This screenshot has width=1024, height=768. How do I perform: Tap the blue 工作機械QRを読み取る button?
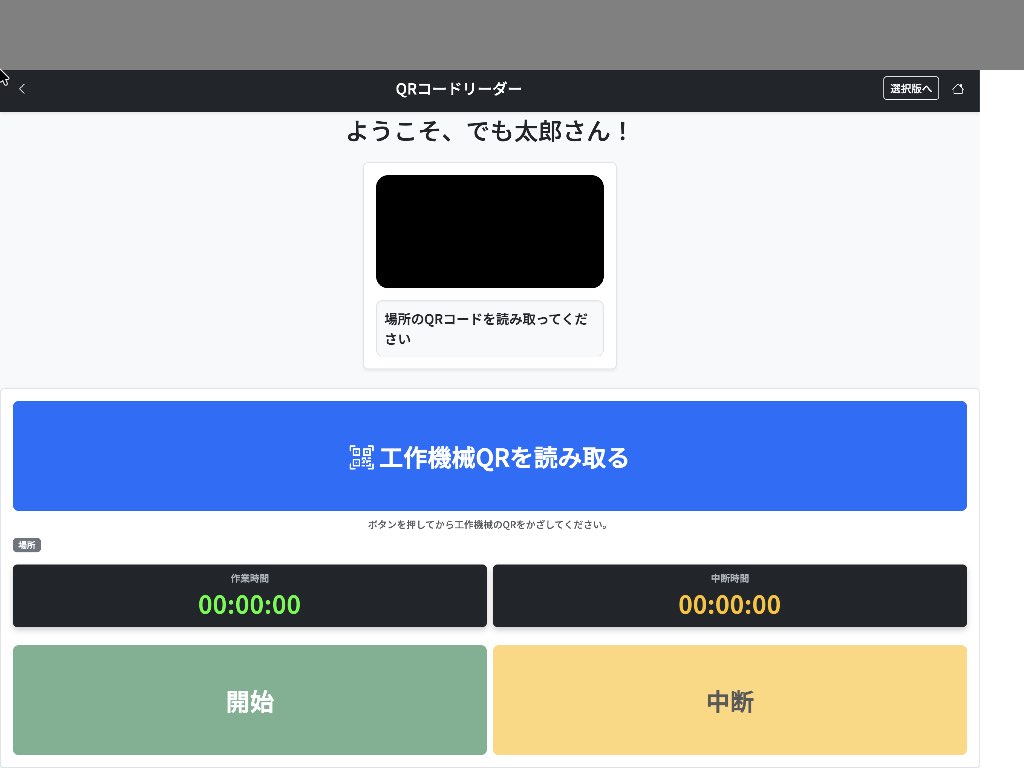tap(489, 456)
